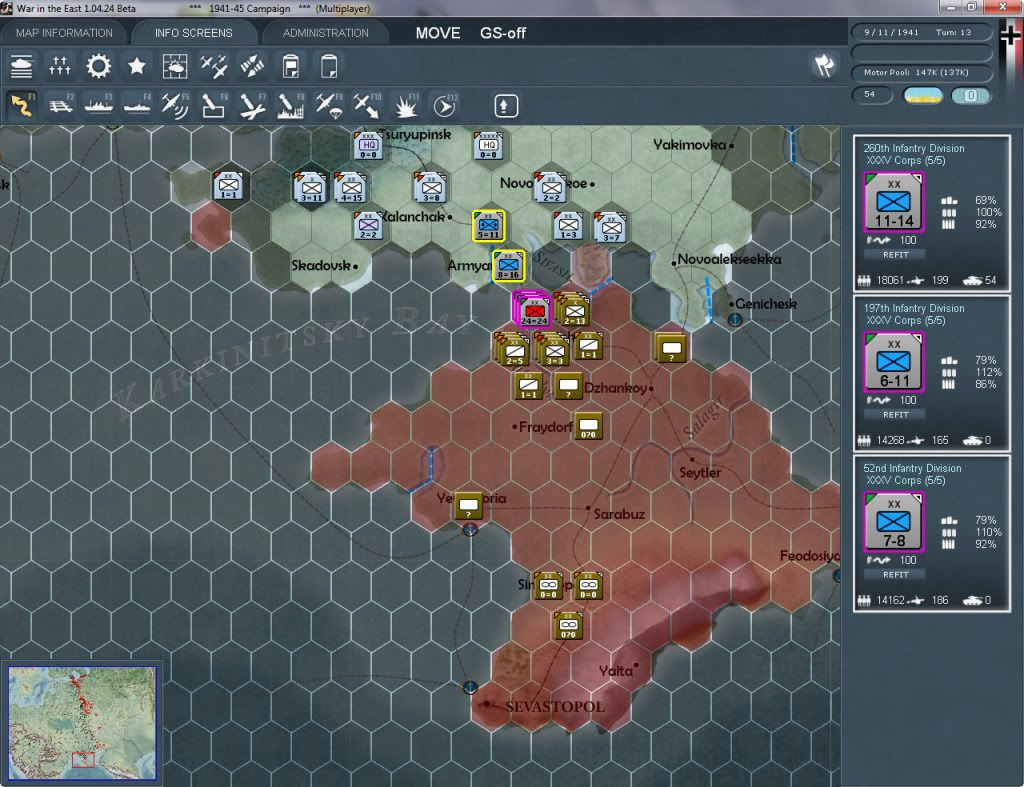Image resolution: width=1024 pixels, height=787 pixels.
Task: Select the 4=15 infantry unit
Action: 351,188
